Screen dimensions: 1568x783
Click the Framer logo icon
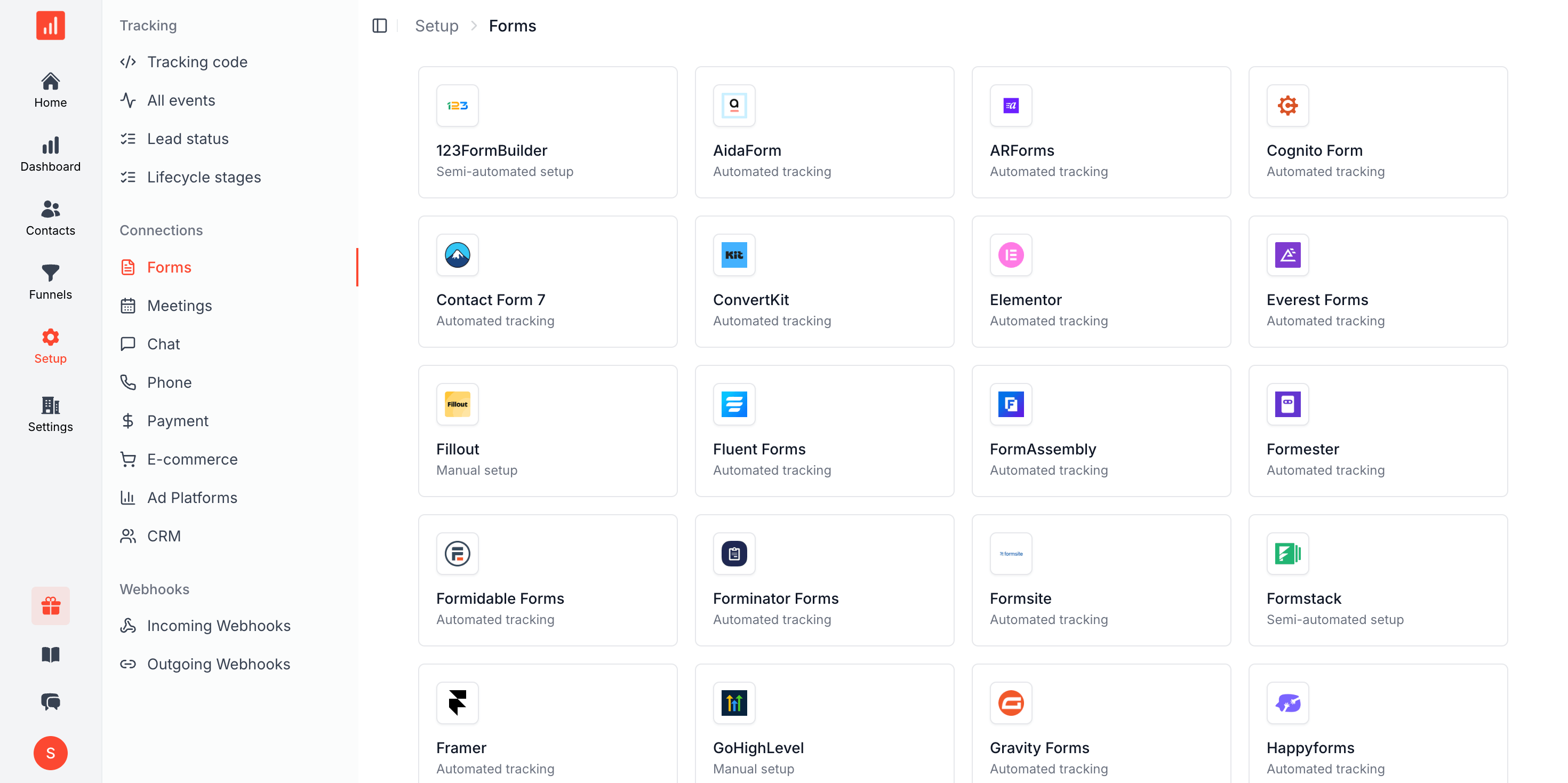(457, 702)
